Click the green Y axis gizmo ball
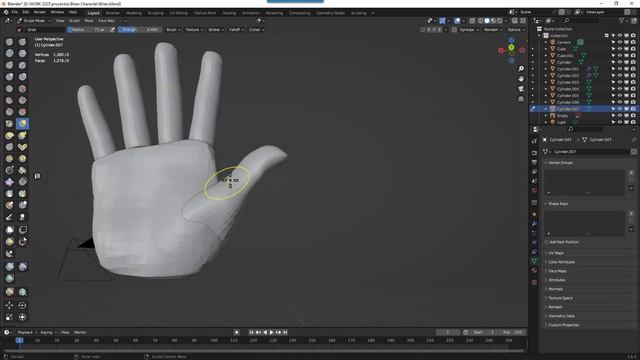Image resolution: width=640 pixels, height=360 pixels. click(511, 48)
